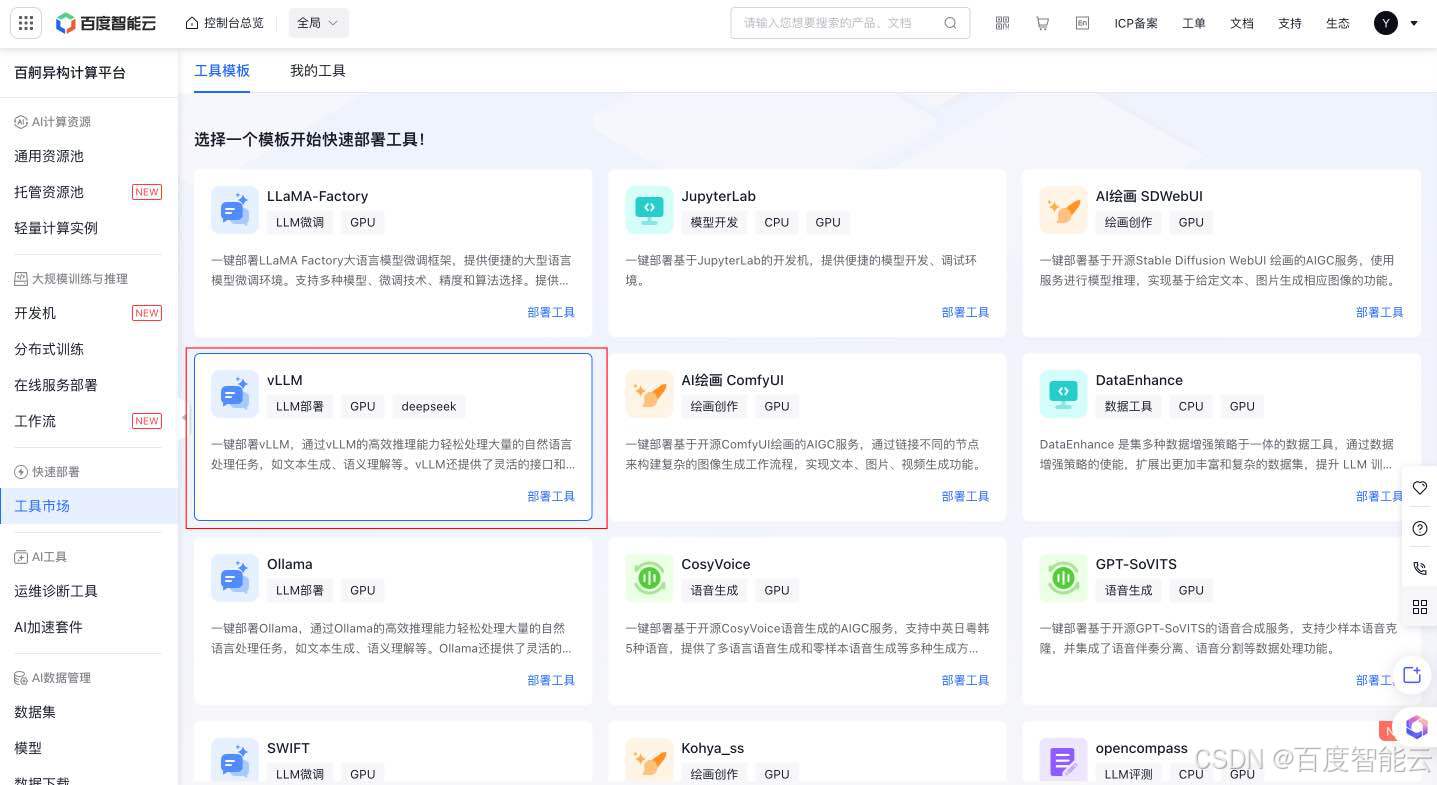Click the deepseek tag on vLLM card
Viewport: 1437px width, 785px height.
(429, 406)
